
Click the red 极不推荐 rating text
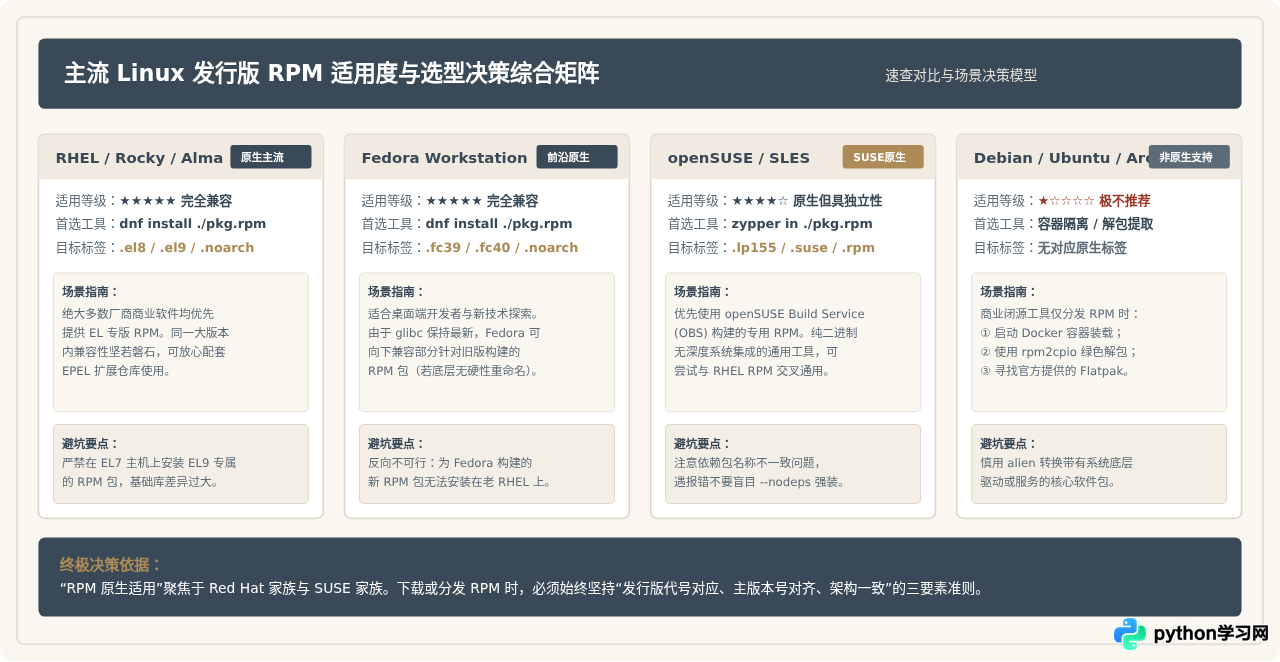(x=1124, y=201)
